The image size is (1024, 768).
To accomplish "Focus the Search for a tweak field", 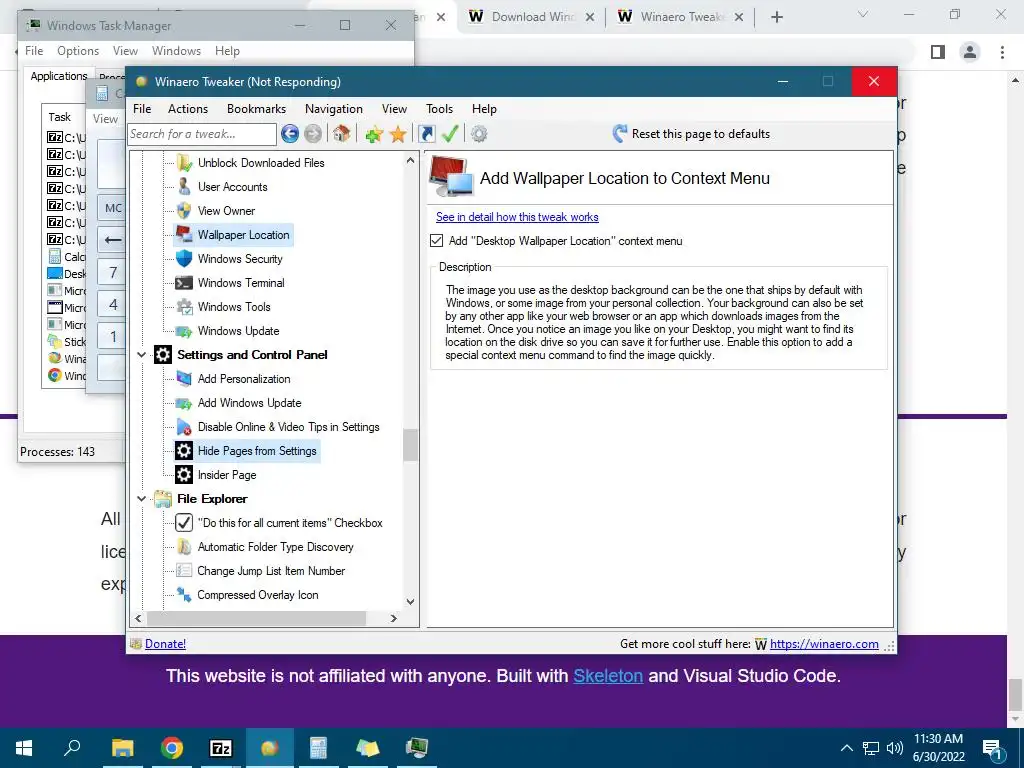I will tap(202, 134).
